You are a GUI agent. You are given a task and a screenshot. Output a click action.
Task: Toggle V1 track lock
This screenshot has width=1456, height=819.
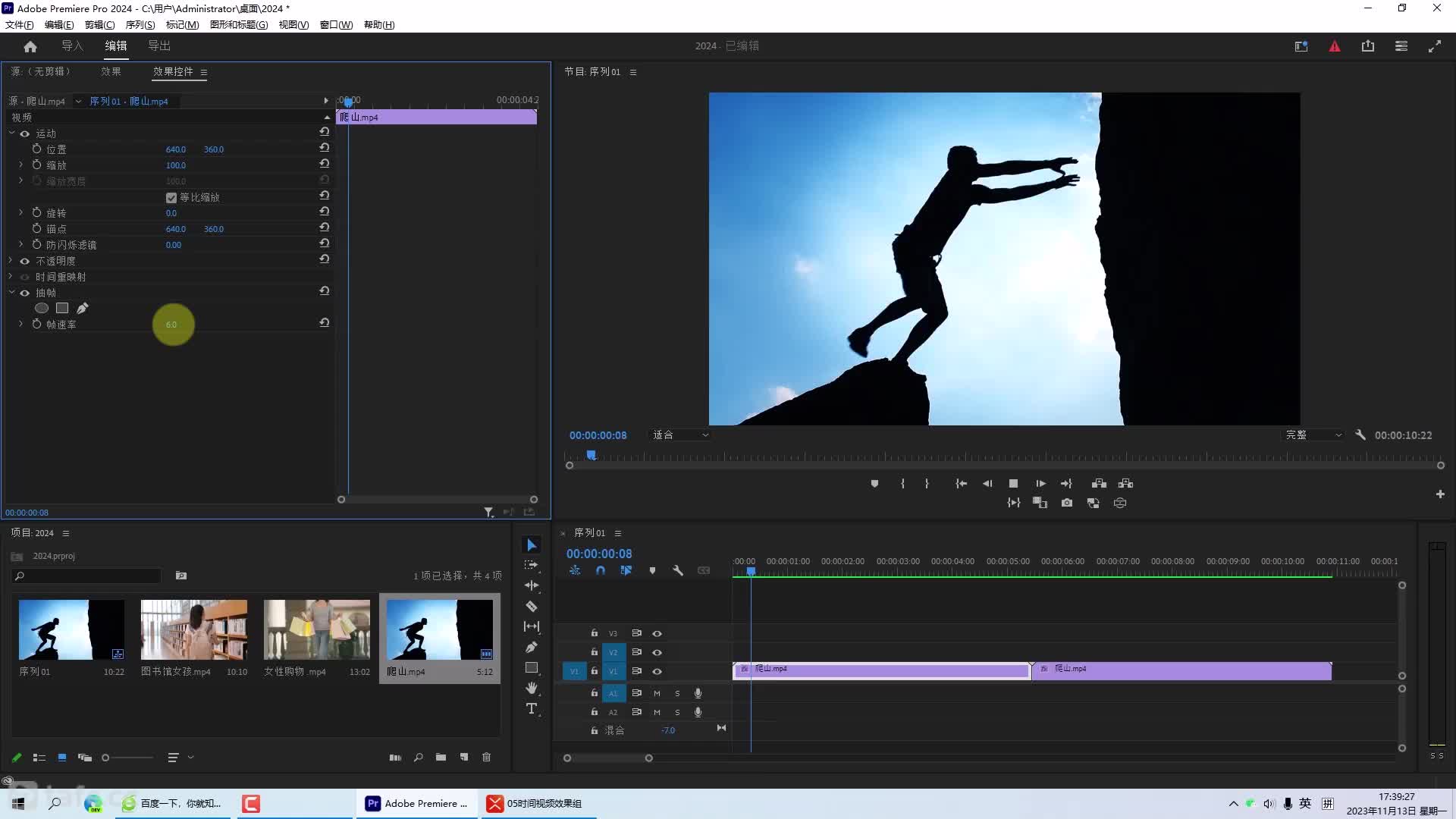[x=595, y=671]
